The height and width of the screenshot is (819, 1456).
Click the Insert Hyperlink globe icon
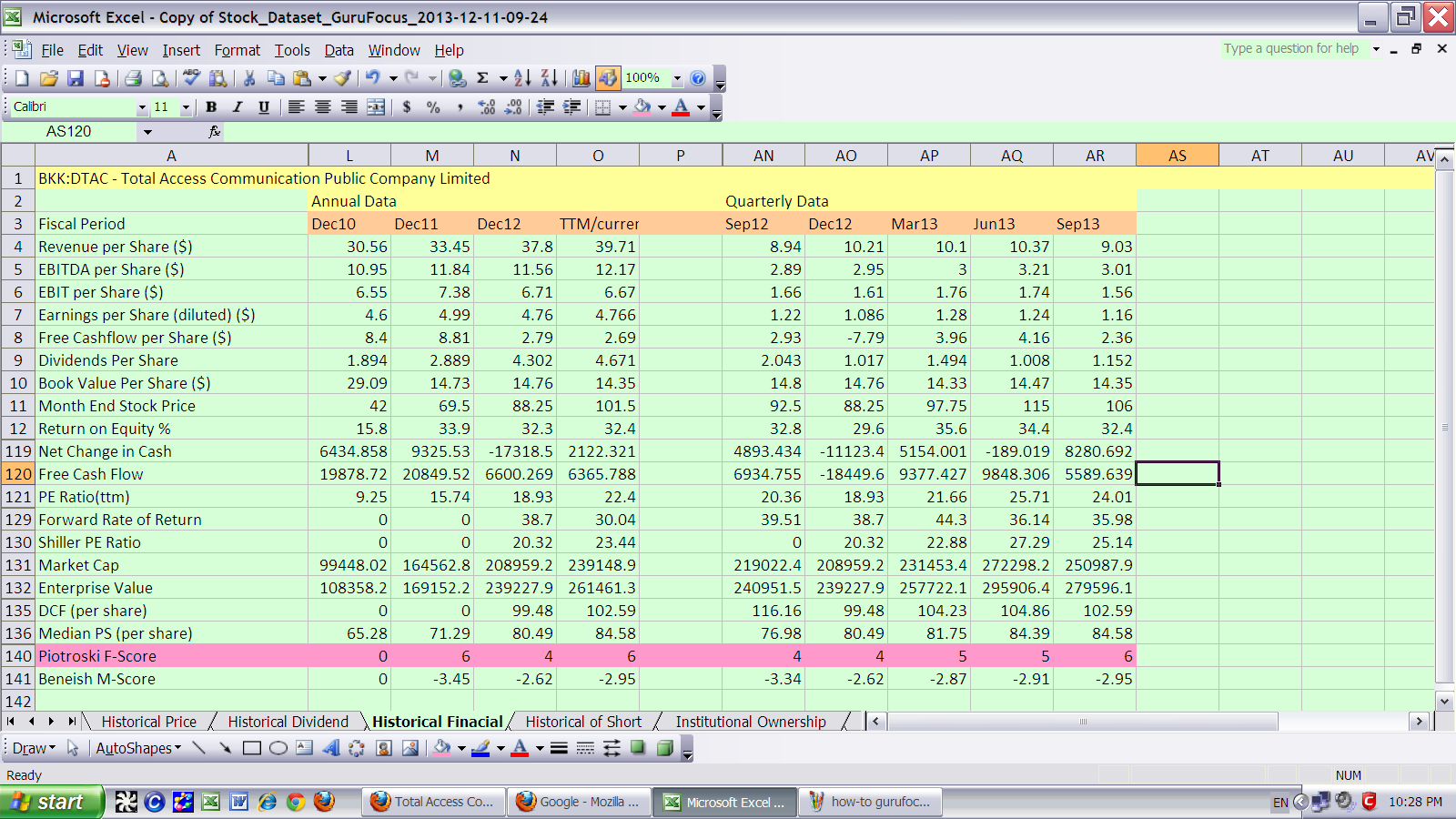coord(458,78)
